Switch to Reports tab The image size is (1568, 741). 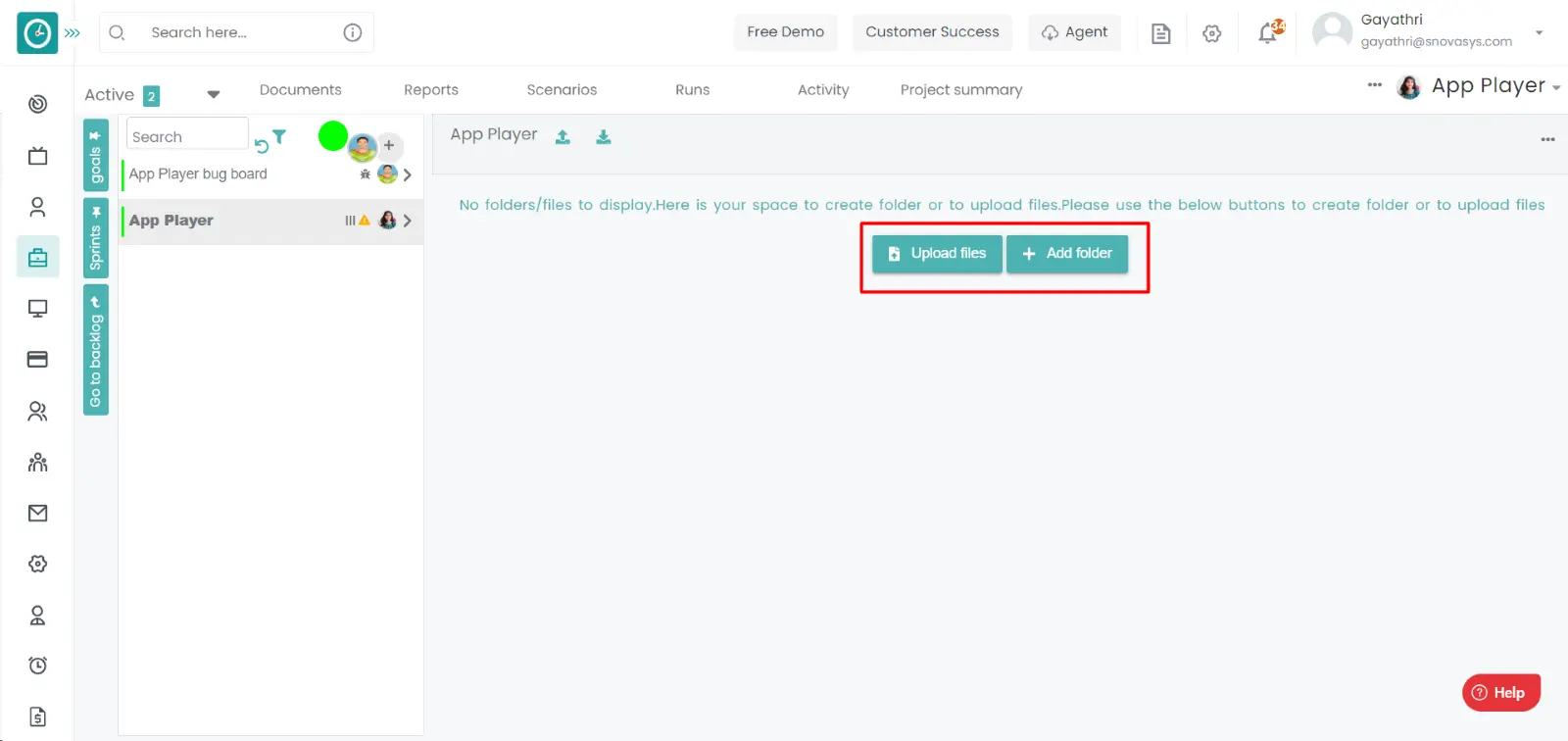click(431, 89)
